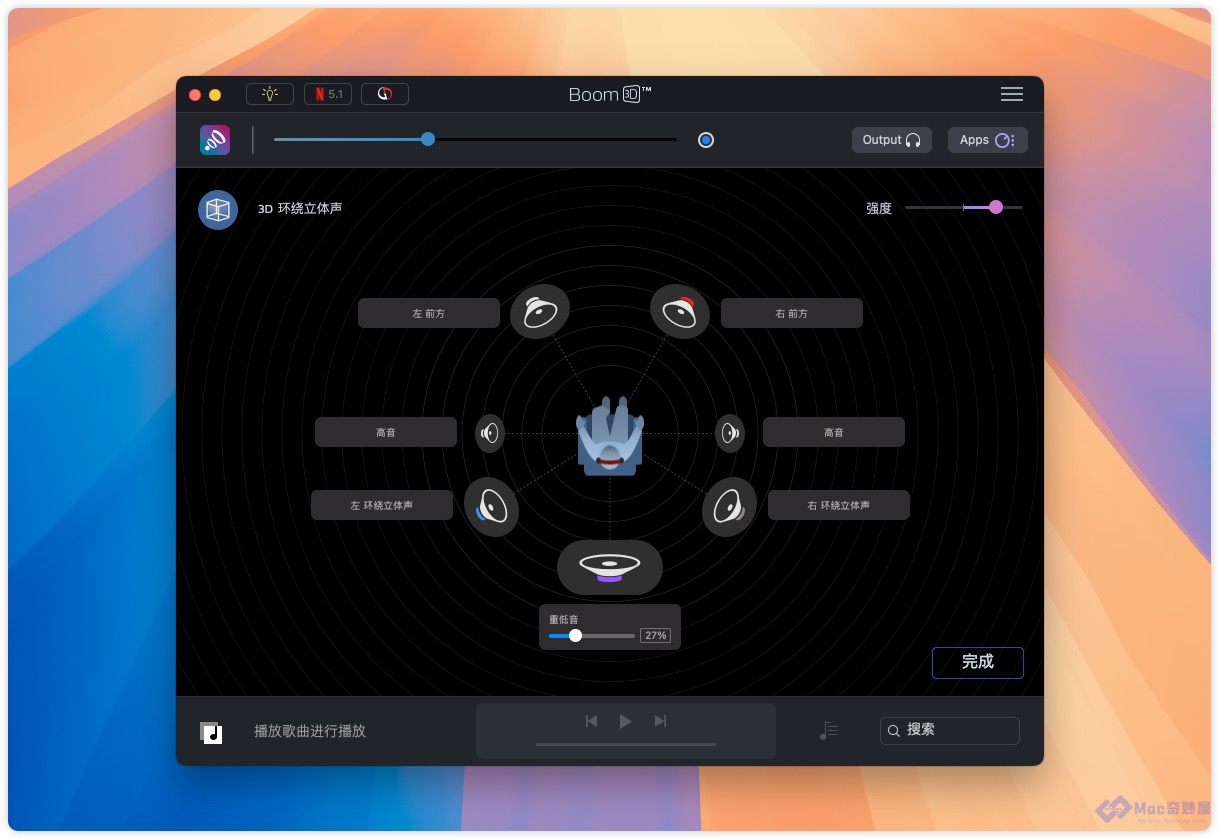Toggle the blue volume power indicator

pyautogui.click(x=706, y=140)
